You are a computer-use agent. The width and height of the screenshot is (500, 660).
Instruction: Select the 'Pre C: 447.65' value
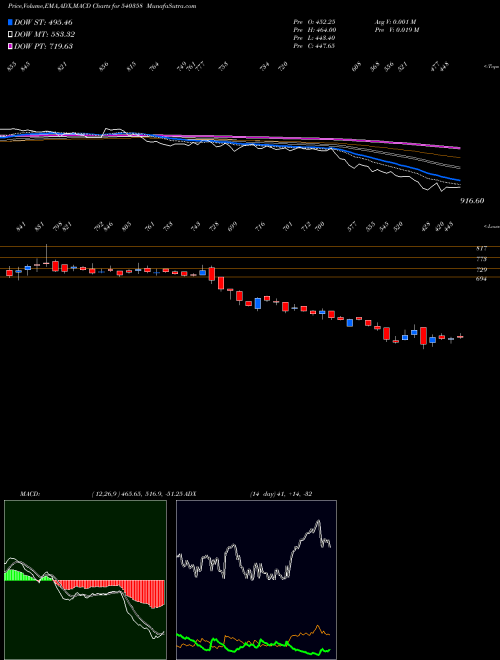click(314, 46)
